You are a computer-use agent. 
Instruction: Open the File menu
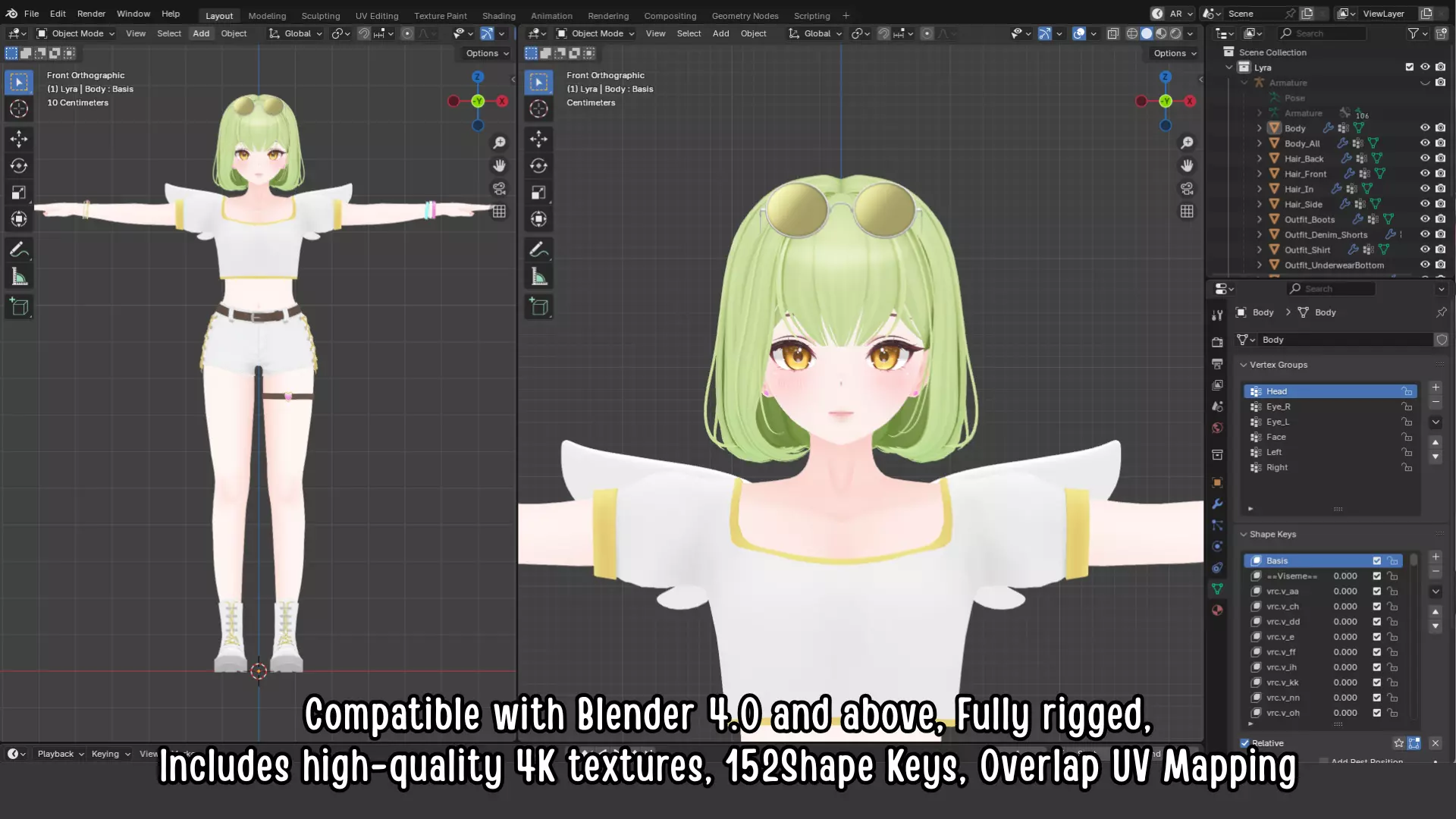click(31, 14)
